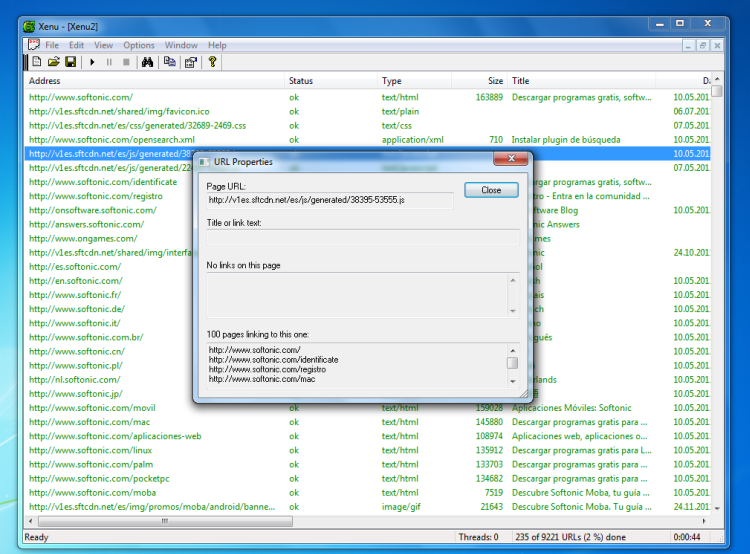This screenshot has height=554, width=750.
Task: Open Find with the binoculars icon
Action: click(147, 62)
